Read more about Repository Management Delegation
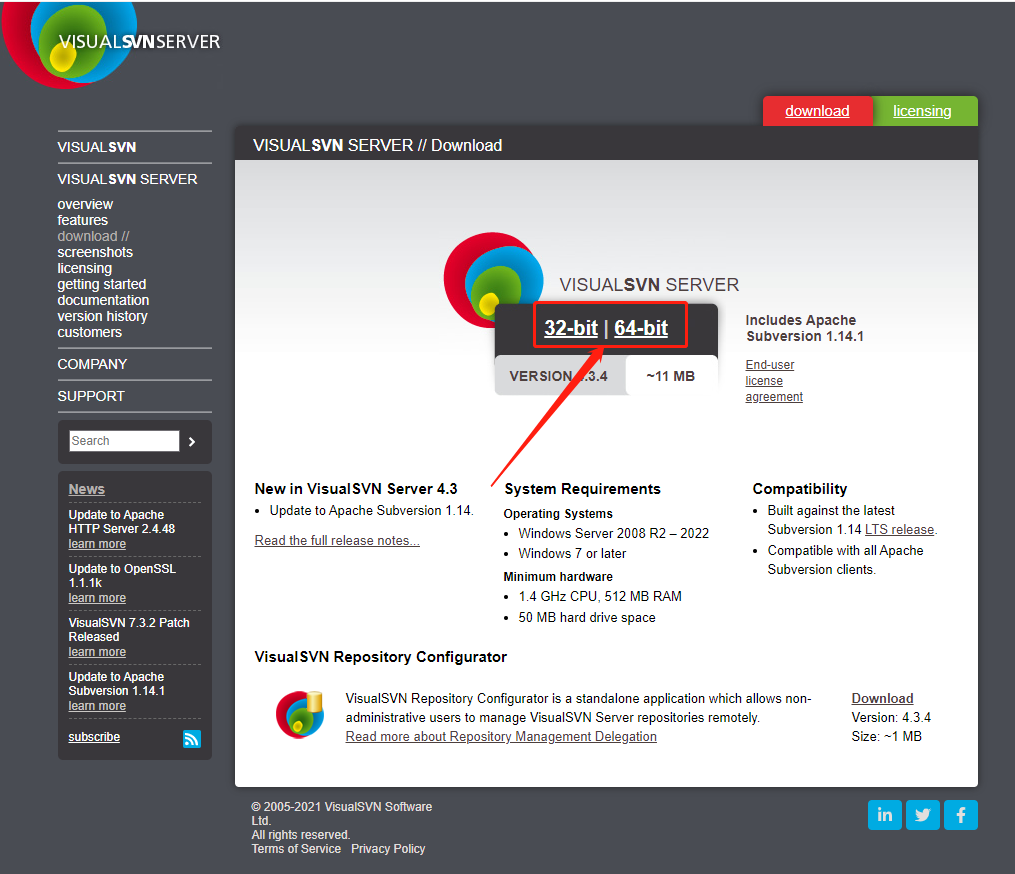The height and width of the screenshot is (874, 1015). (x=501, y=737)
